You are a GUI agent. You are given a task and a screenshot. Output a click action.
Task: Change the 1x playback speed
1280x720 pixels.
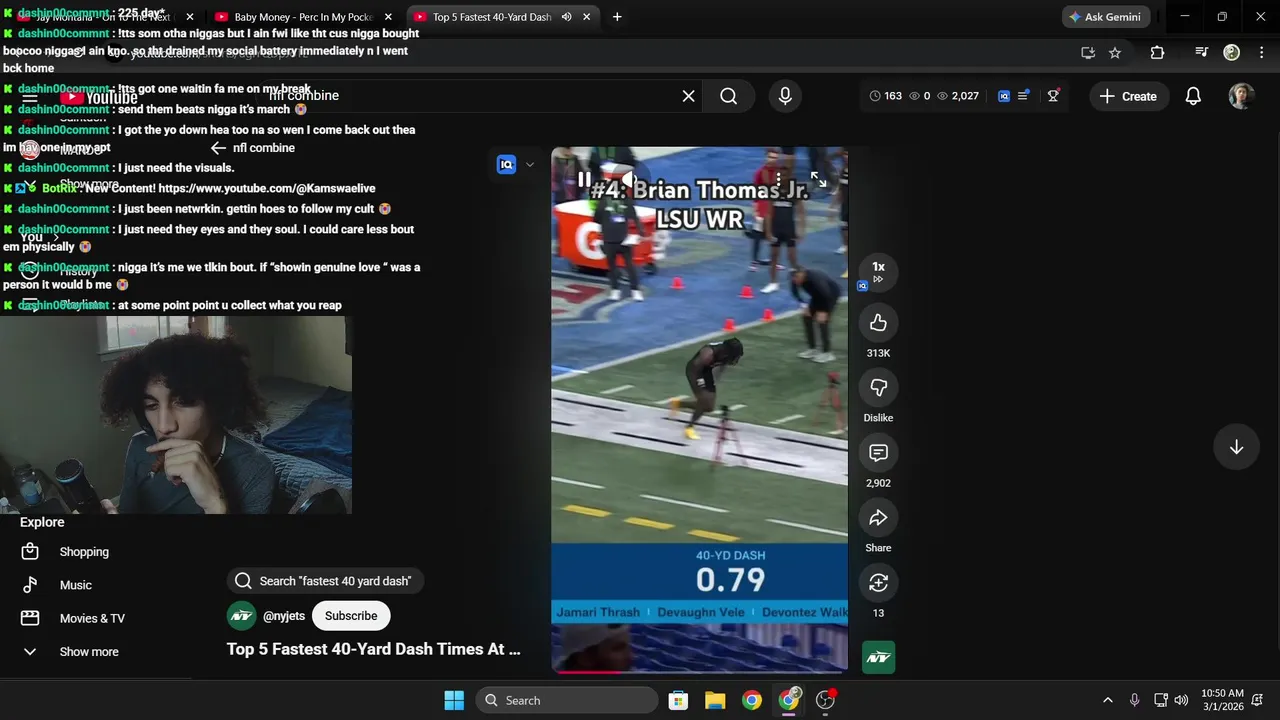click(x=878, y=271)
